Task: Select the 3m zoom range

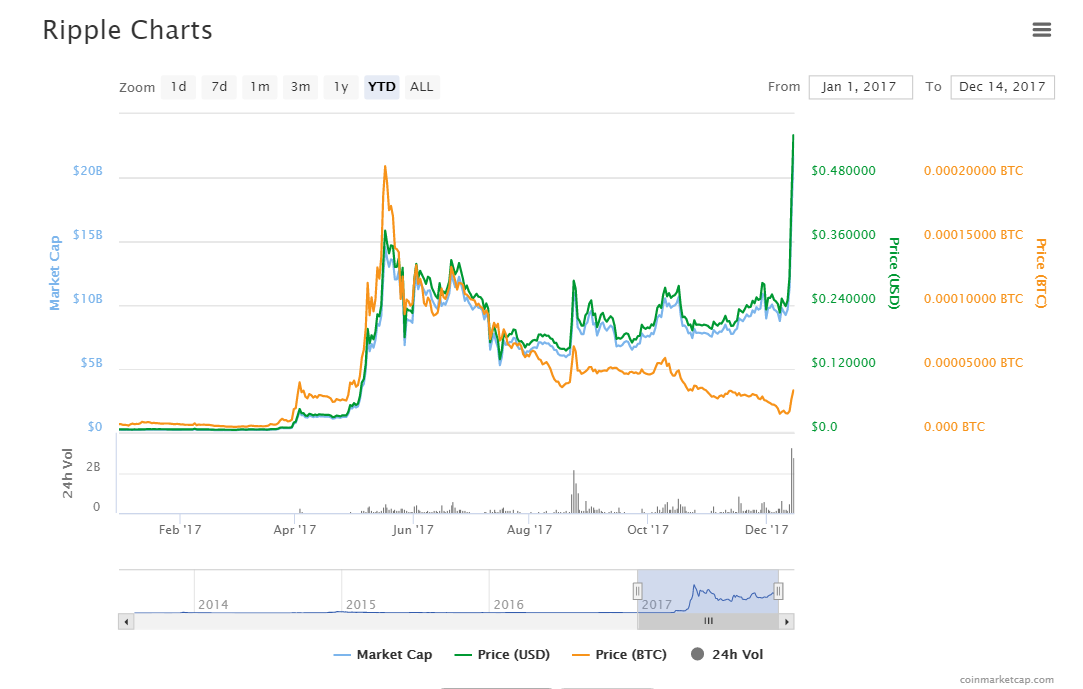Action: (300, 87)
